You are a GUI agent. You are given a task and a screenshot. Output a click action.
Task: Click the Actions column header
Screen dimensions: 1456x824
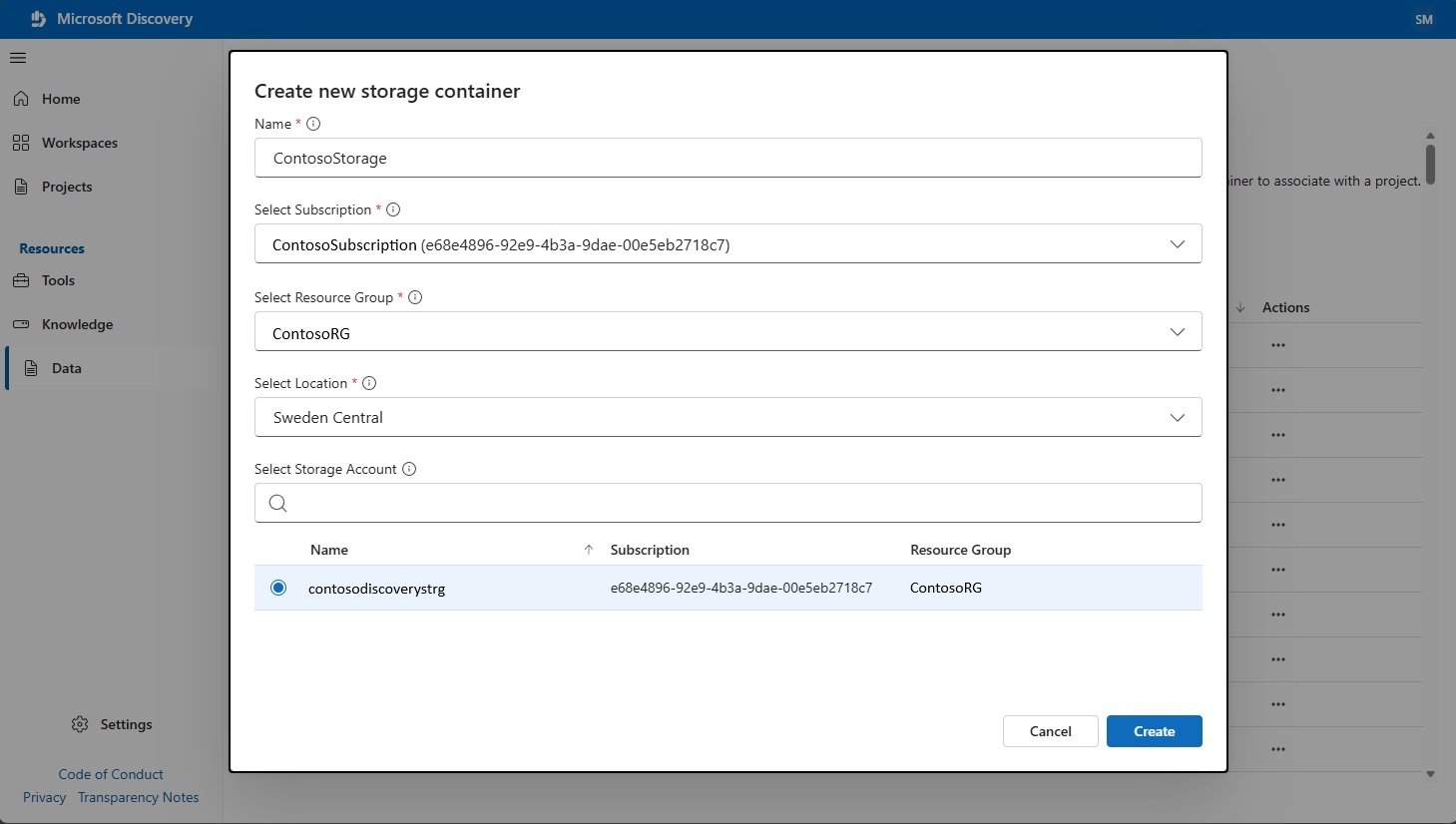[1285, 307]
